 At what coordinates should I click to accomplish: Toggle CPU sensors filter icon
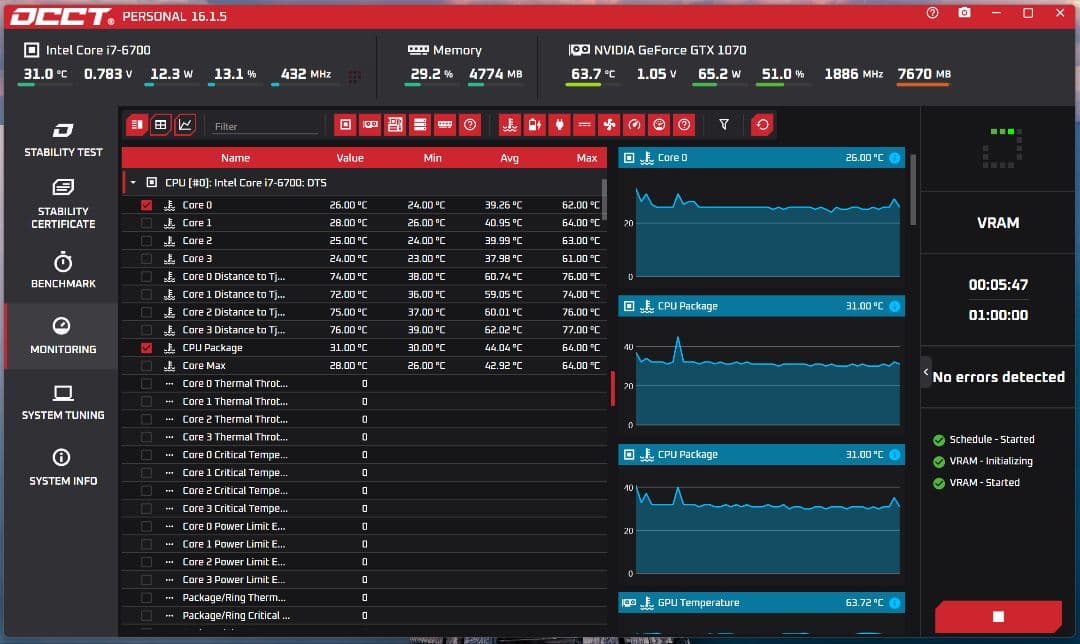point(345,125)
